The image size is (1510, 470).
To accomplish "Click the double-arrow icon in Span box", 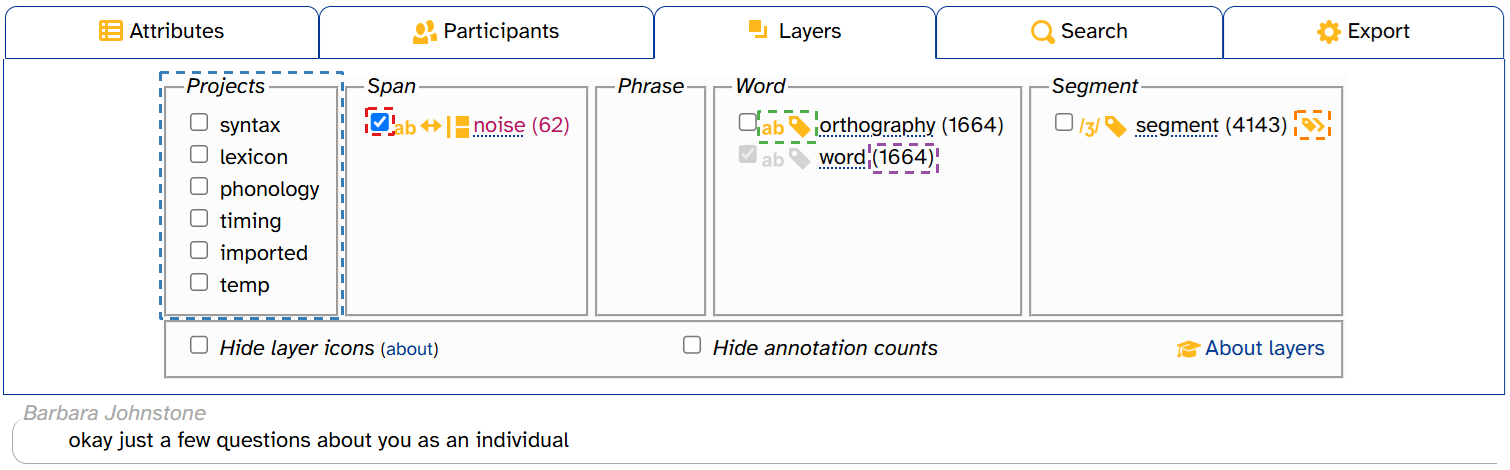I will [430, 126].
